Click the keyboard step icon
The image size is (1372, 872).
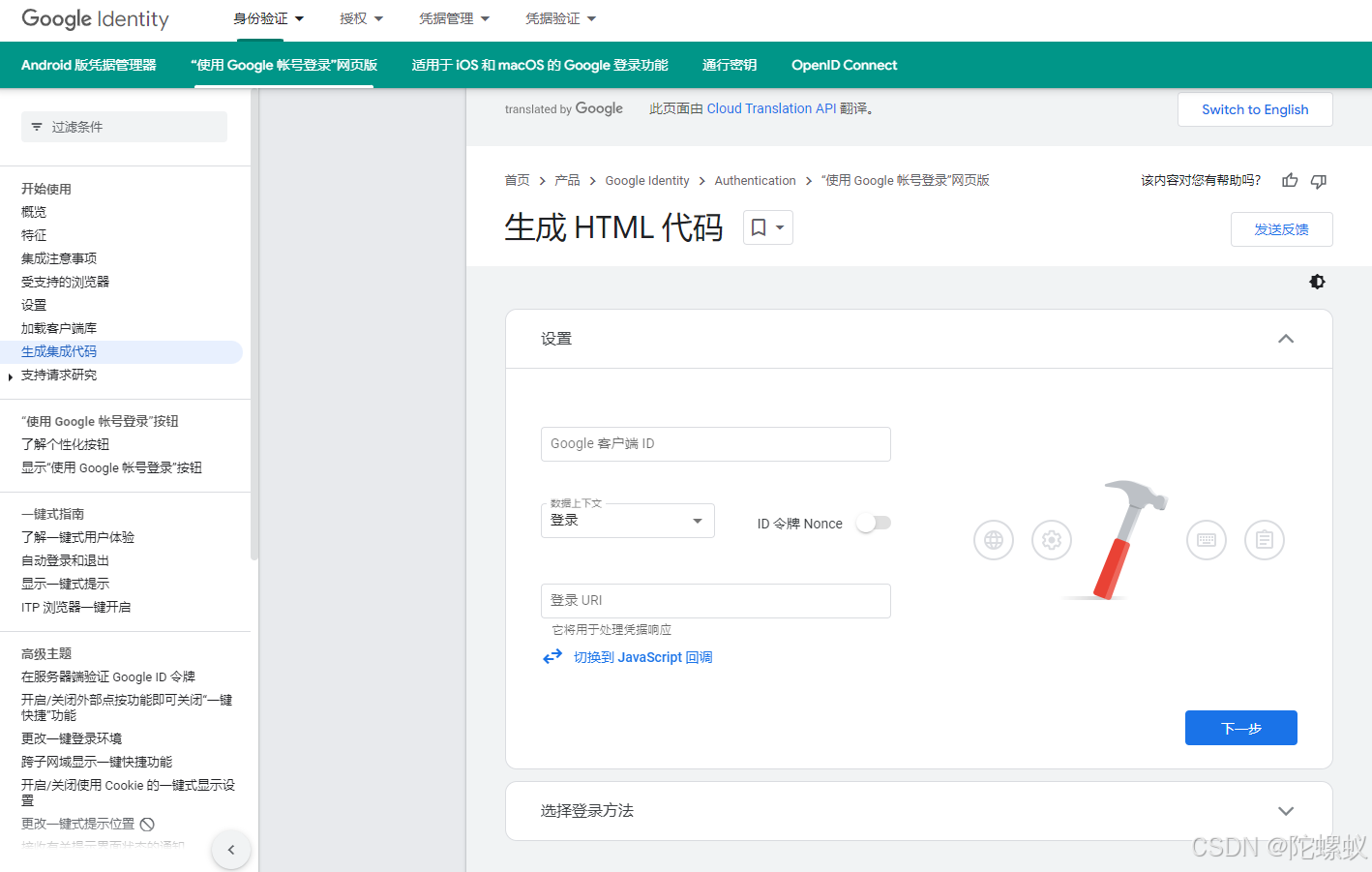coord(1207,540)
